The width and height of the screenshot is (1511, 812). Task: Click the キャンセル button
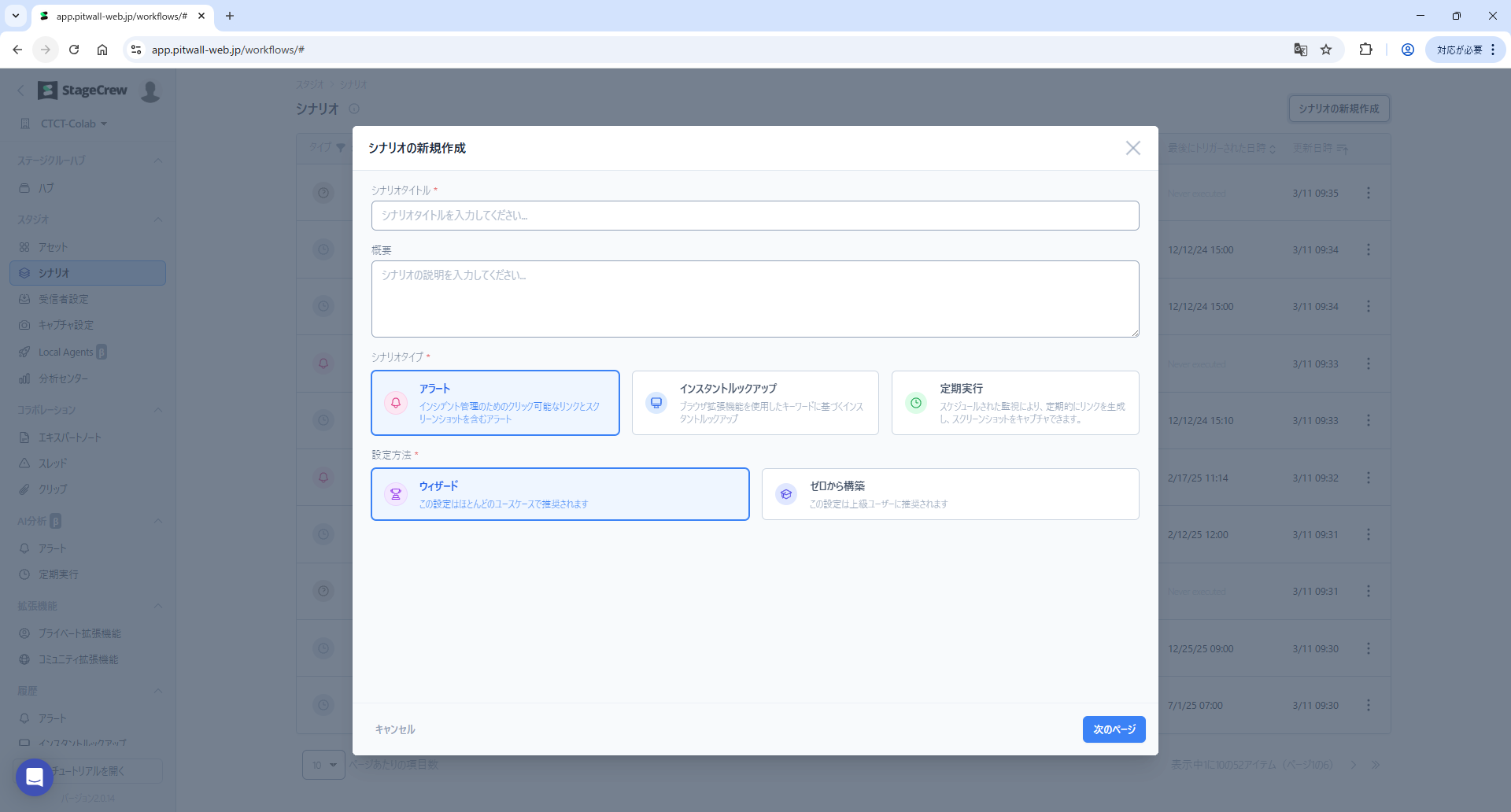pyautogui.click(x=395, y=729)
